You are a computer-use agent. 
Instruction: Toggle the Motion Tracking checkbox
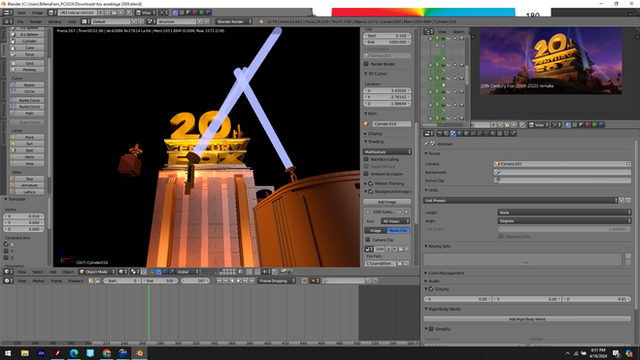[371, 184]
